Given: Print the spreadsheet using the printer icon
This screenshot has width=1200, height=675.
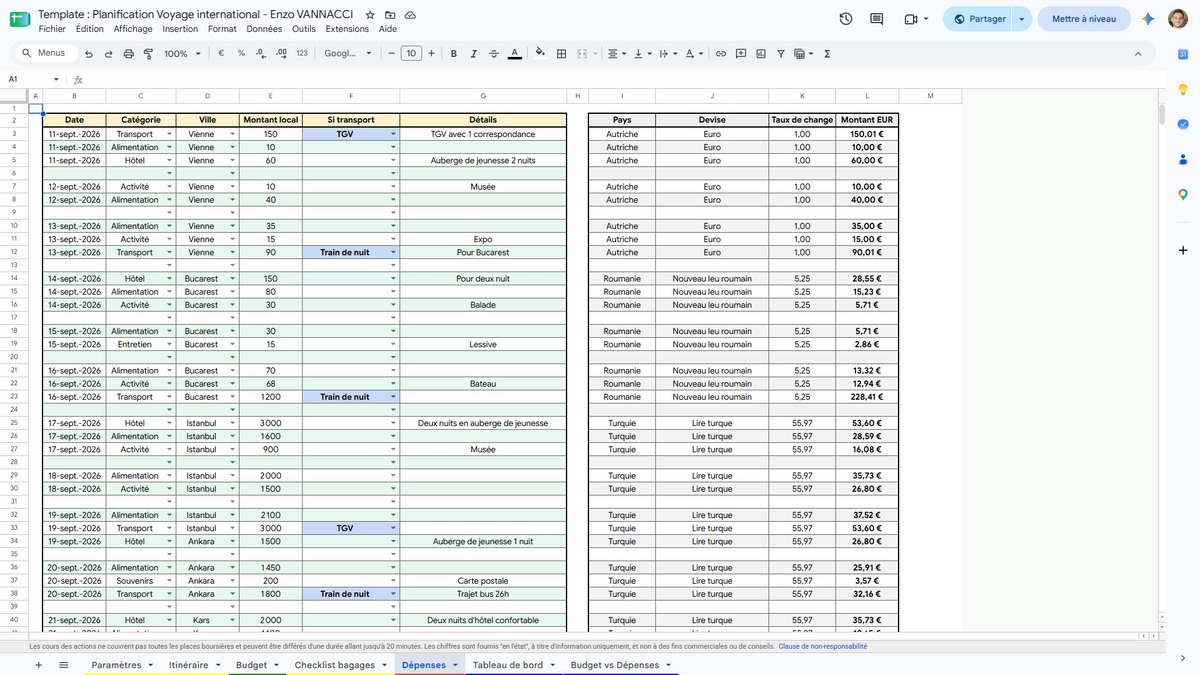Looking at the screenshot, I should (128, 54).
